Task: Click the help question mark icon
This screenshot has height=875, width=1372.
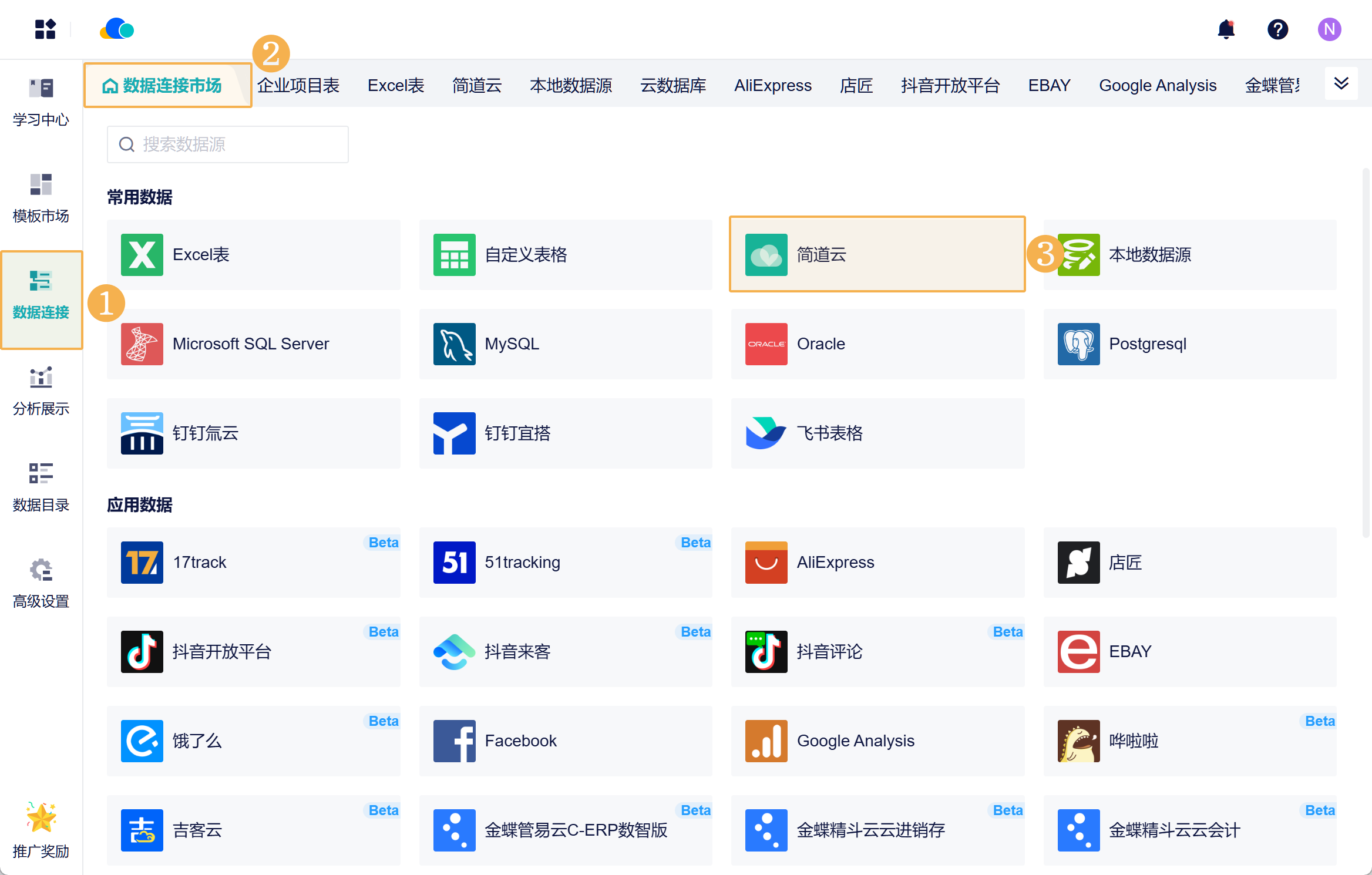Action: [1277, 29]
